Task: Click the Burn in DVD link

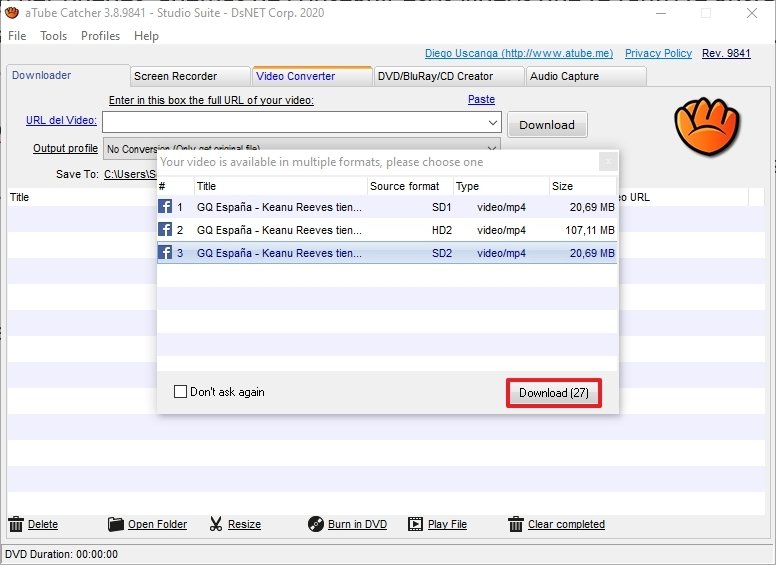Action: (357, 524)
